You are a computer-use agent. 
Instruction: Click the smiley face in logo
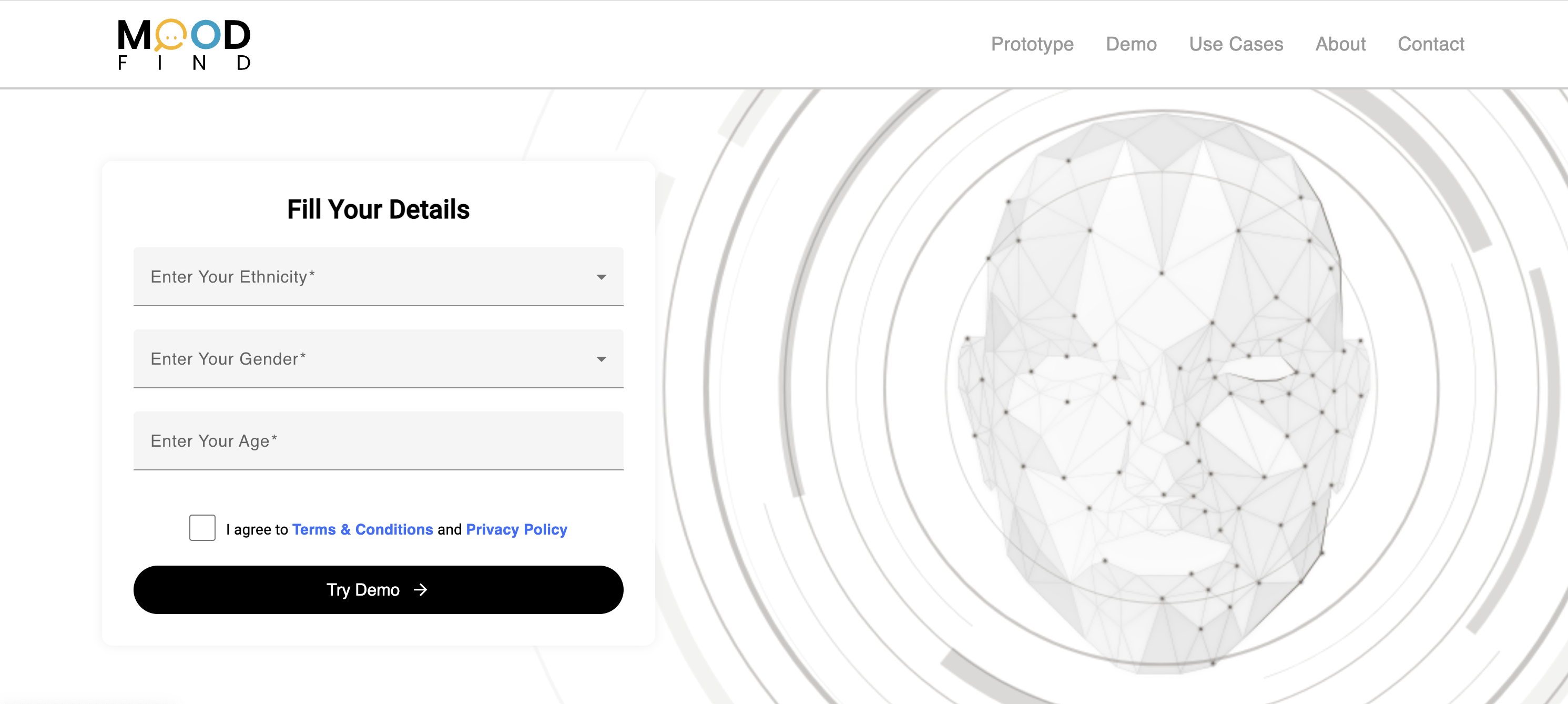tap(170, 35)
